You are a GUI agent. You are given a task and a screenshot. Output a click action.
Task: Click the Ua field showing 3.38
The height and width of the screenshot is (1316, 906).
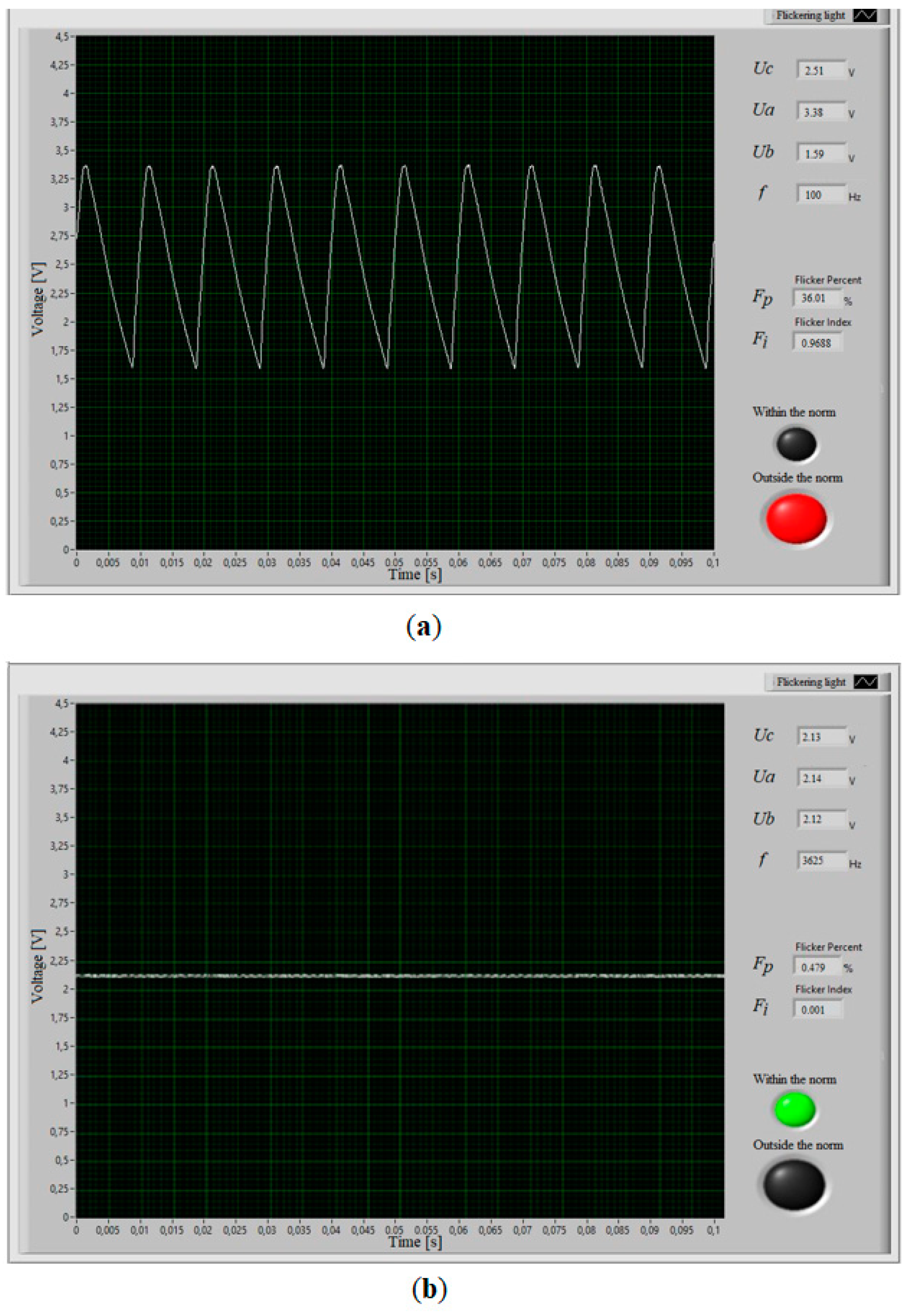[x=821, y=112]
